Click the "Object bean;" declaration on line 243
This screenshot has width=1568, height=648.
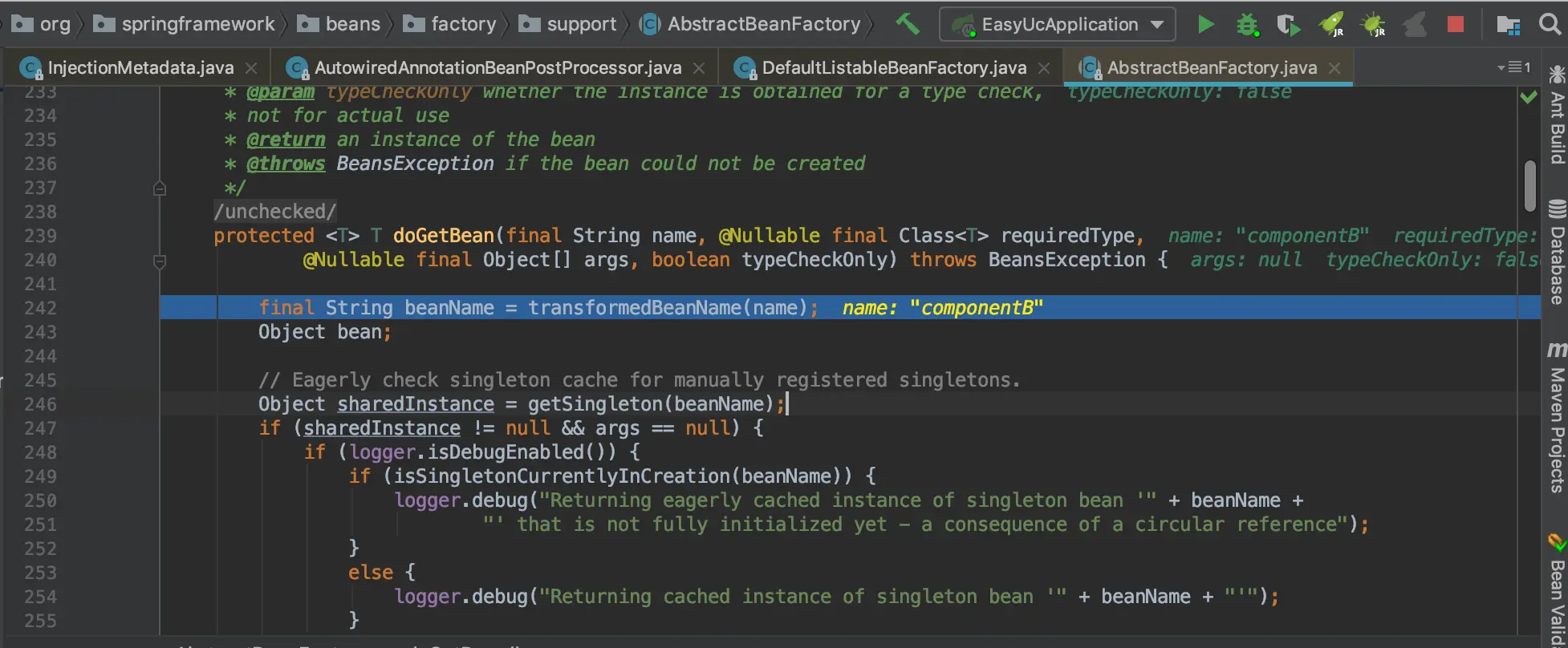pos(325,332)
